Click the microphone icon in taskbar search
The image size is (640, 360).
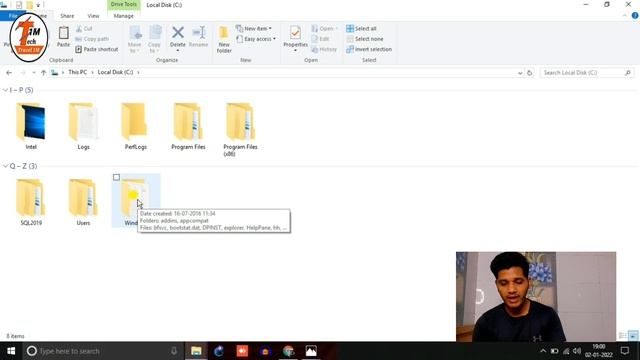[174, 351]
